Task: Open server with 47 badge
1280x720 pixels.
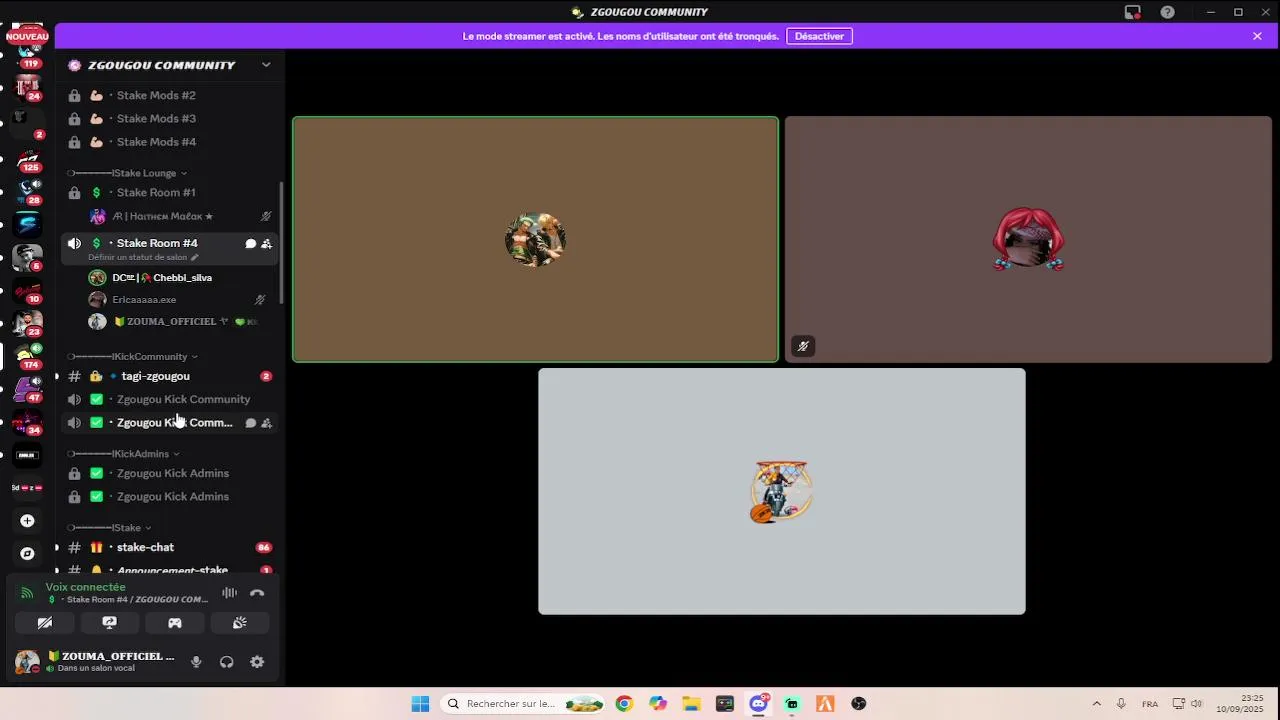Action: coord(28,389)
